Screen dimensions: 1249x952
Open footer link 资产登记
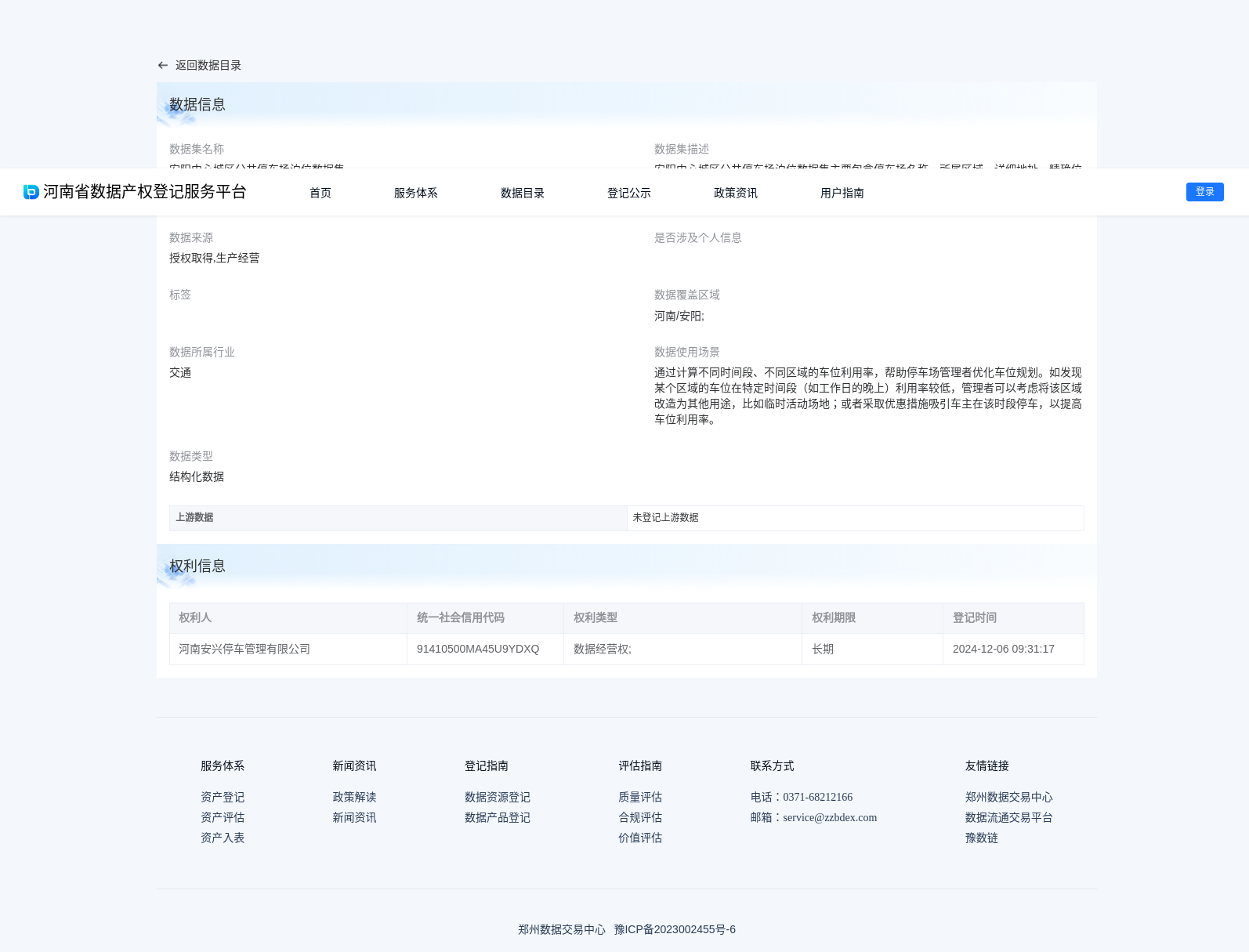click(x=223, y=797)
